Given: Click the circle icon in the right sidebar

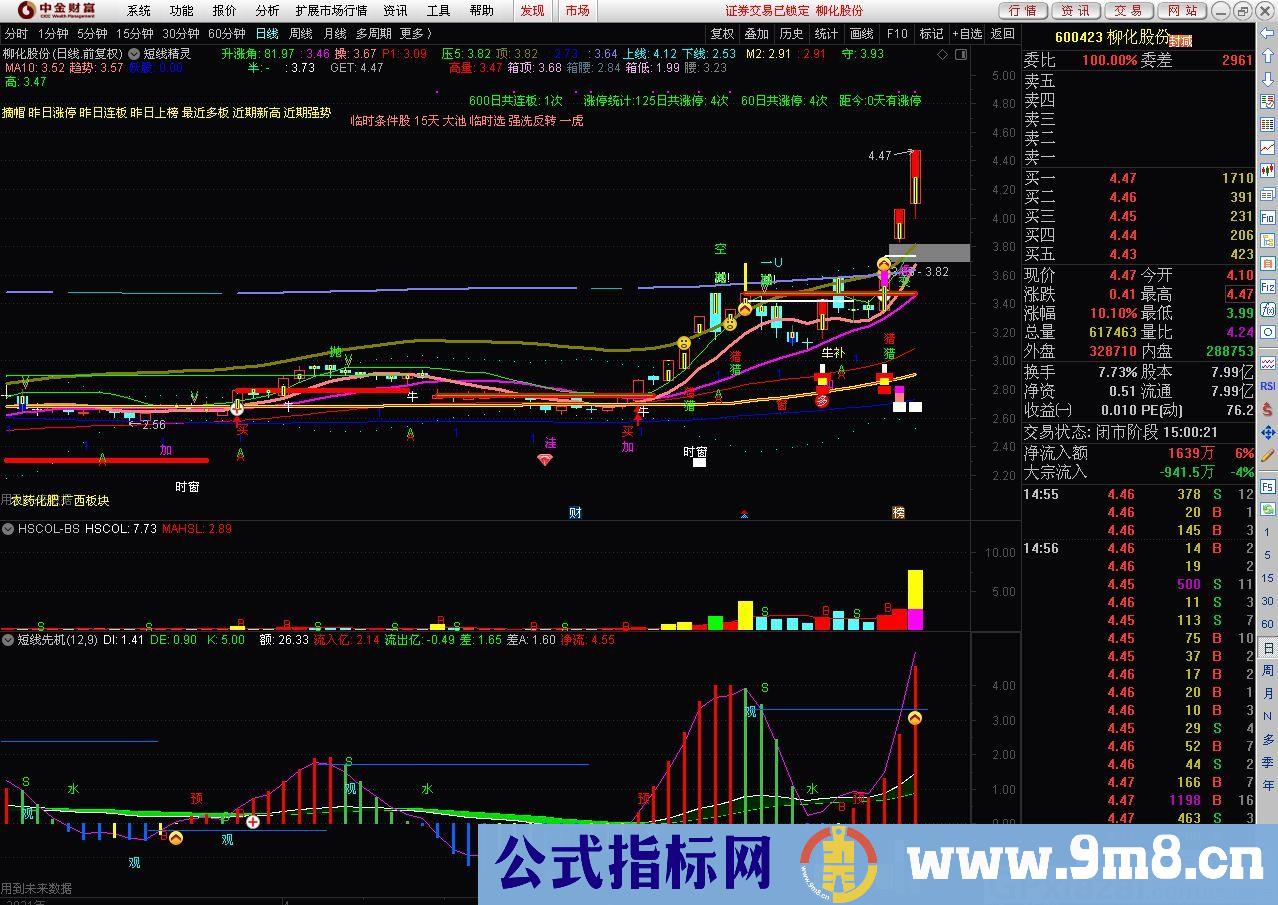Looking at the screenshot, I should click(1267, 331).
